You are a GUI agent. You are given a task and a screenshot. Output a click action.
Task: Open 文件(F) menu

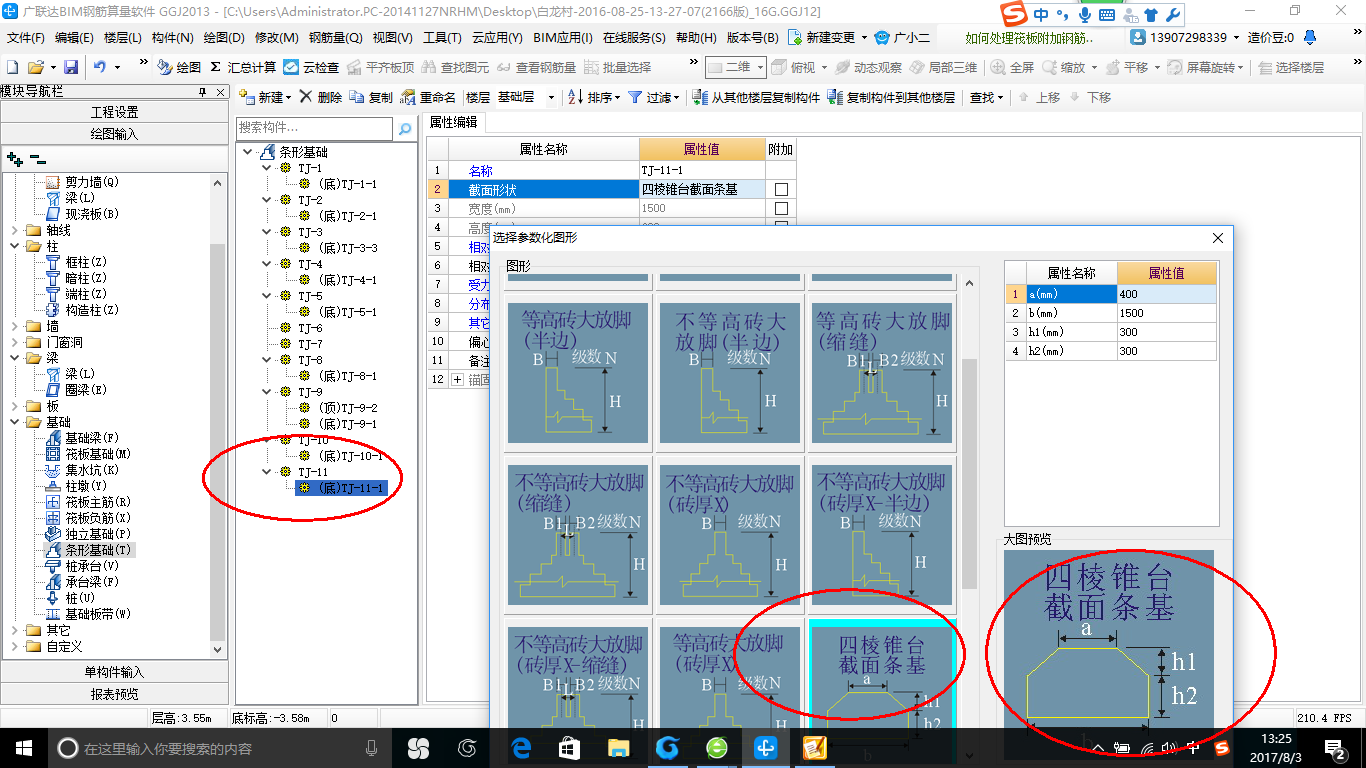[x=26, y=37]
